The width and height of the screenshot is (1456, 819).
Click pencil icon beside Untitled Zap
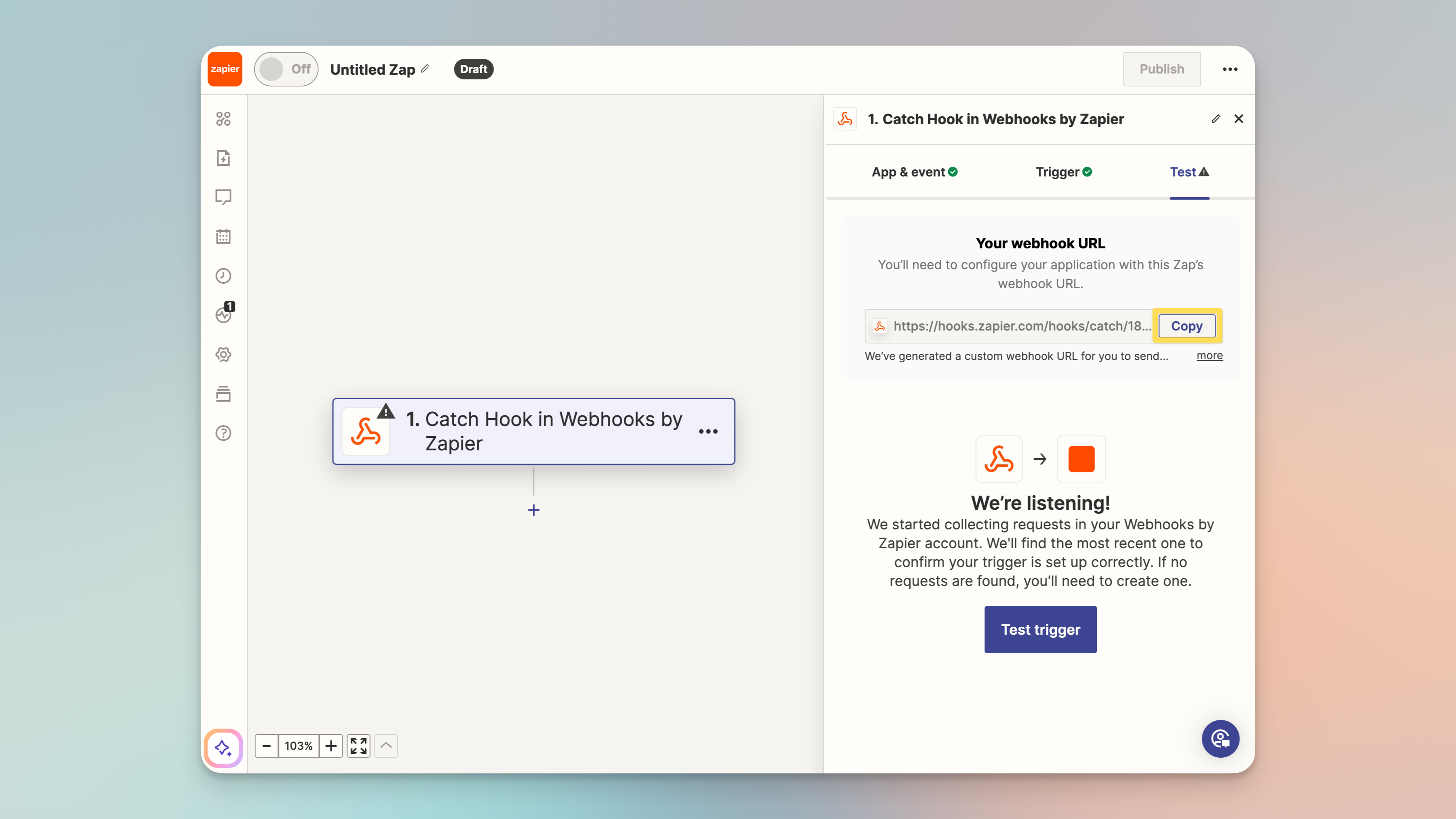tap(426, 68)
